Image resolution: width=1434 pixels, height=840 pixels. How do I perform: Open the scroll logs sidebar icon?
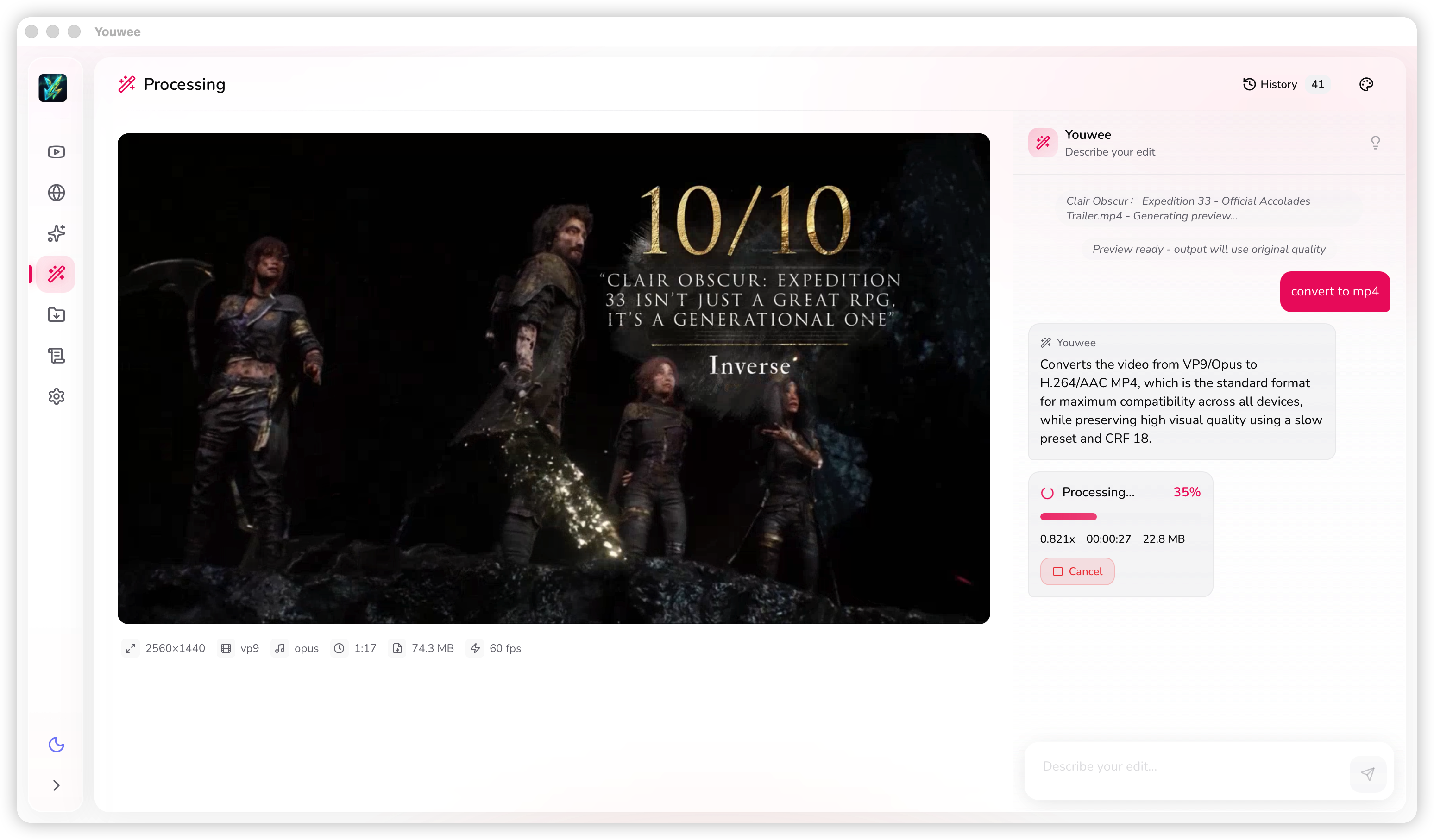click(x=57, y=356)
